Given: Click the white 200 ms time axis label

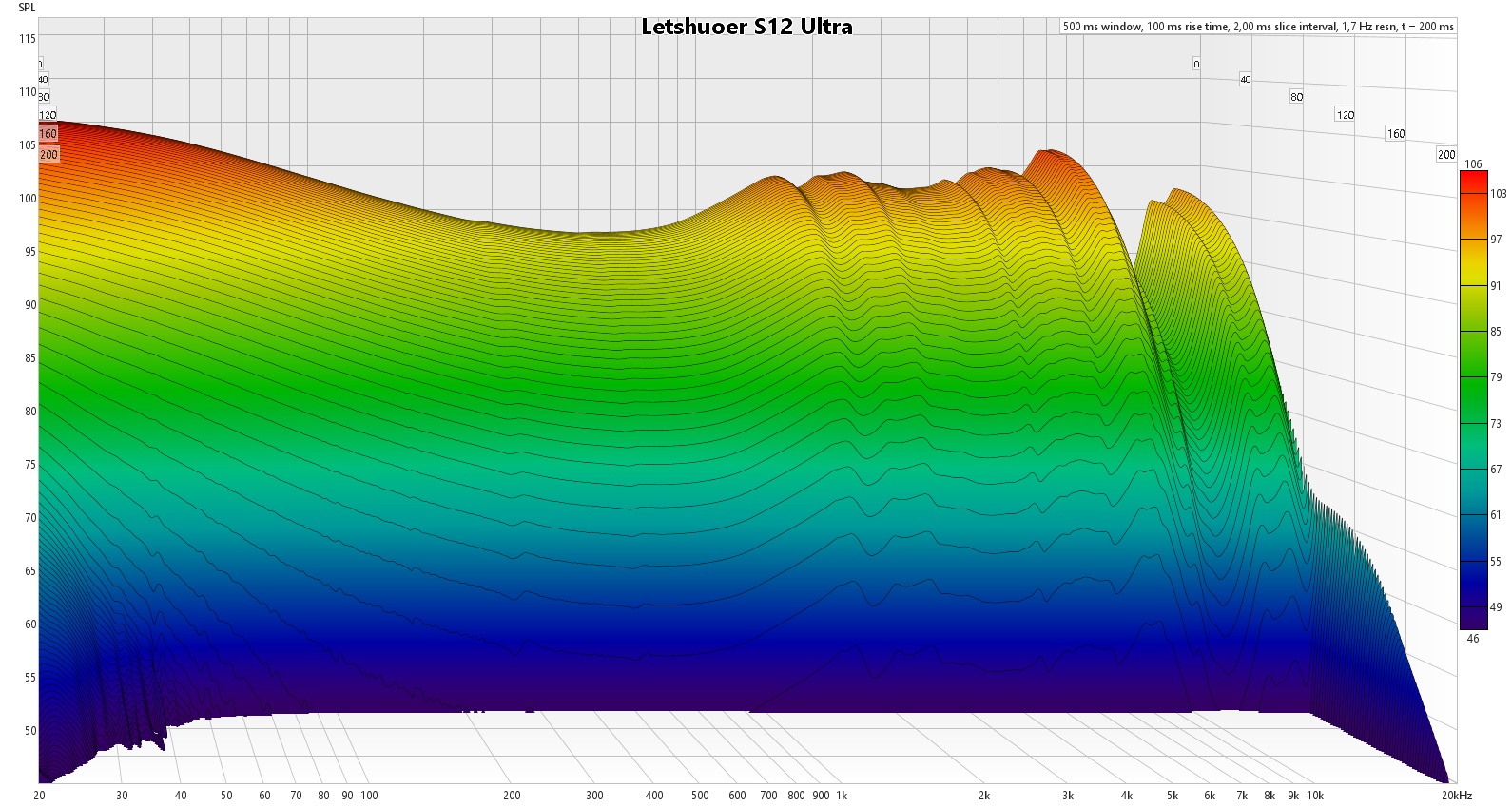Looking at the screenshot, I should coord(1446,155).
